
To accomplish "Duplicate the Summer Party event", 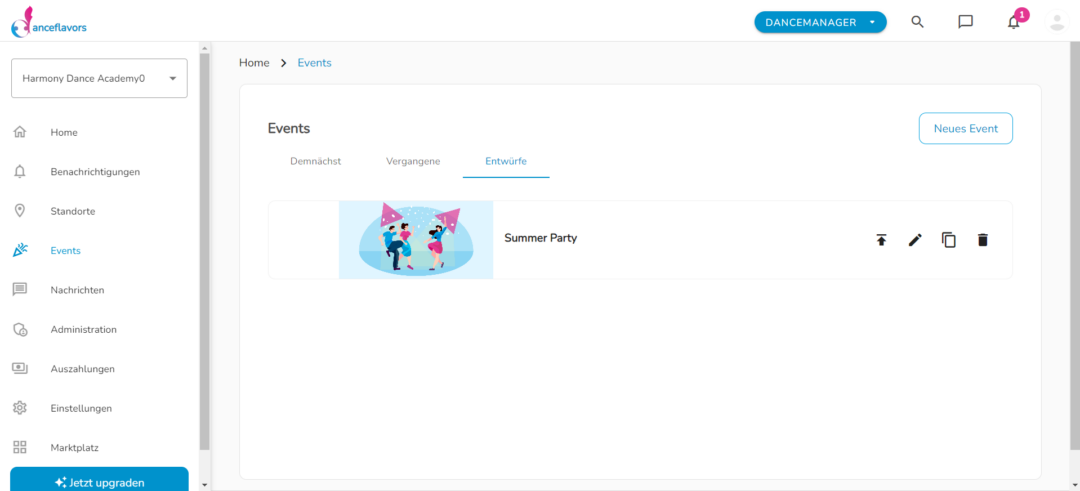I will pos(949,240).
